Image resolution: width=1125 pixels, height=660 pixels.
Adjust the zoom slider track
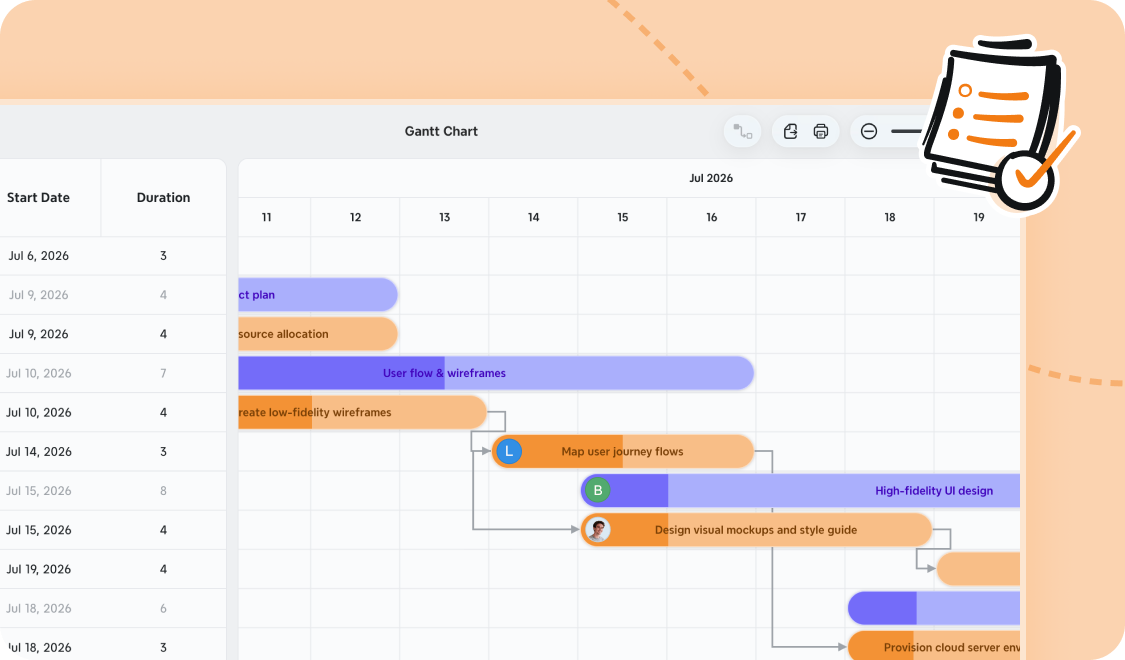click(907, 131)
